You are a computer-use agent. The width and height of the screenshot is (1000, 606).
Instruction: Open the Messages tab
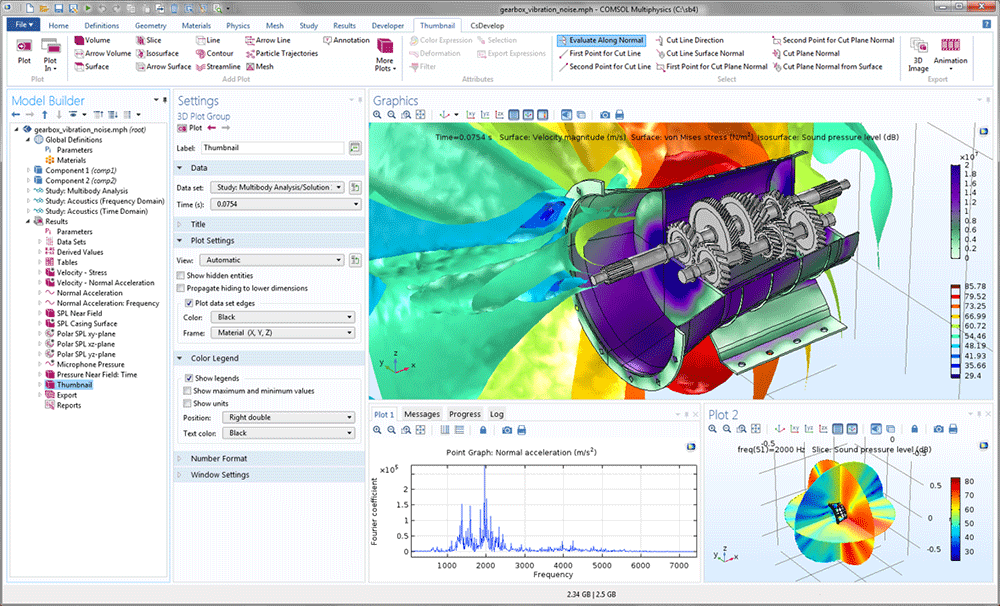[x=421, y=414]
